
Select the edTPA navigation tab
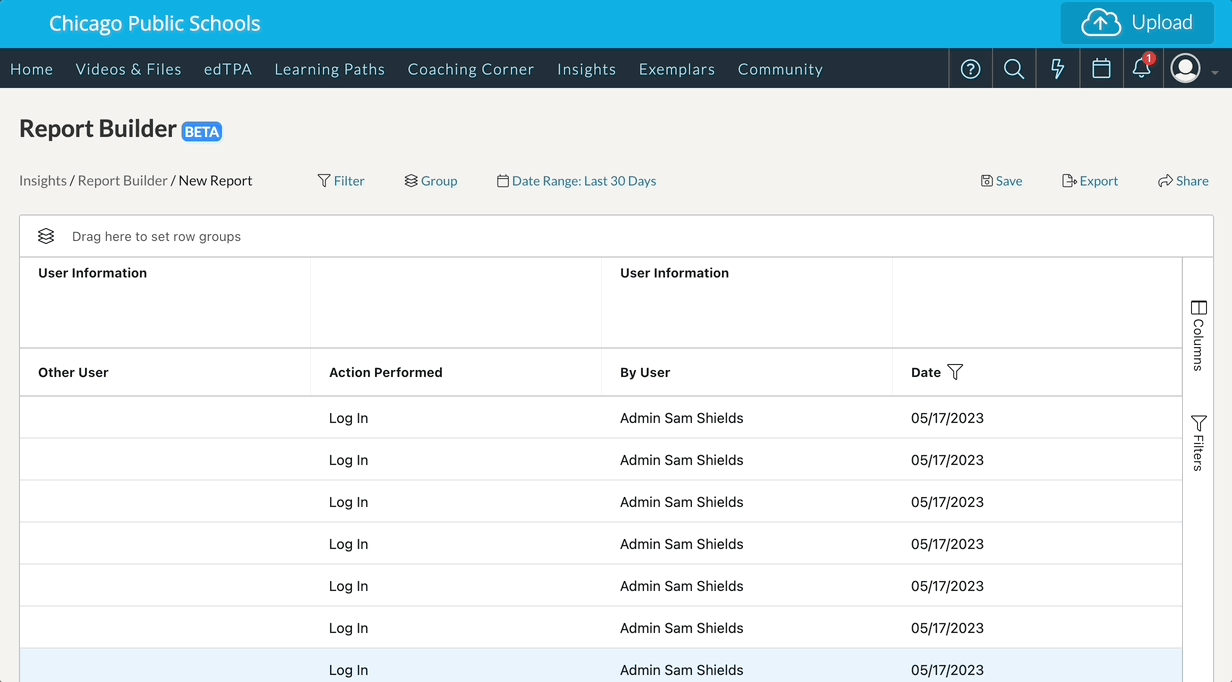point(227,69)
